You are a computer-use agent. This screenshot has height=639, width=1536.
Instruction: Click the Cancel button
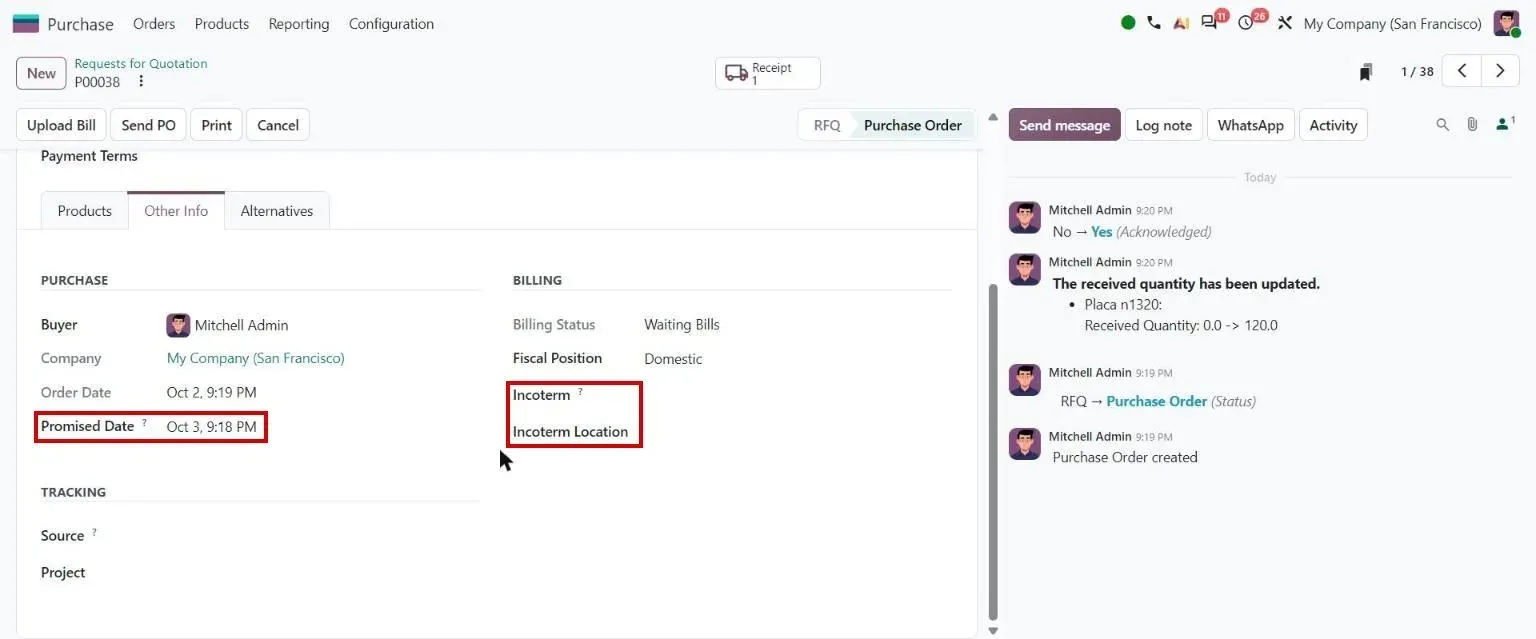[x=278, y=125]
